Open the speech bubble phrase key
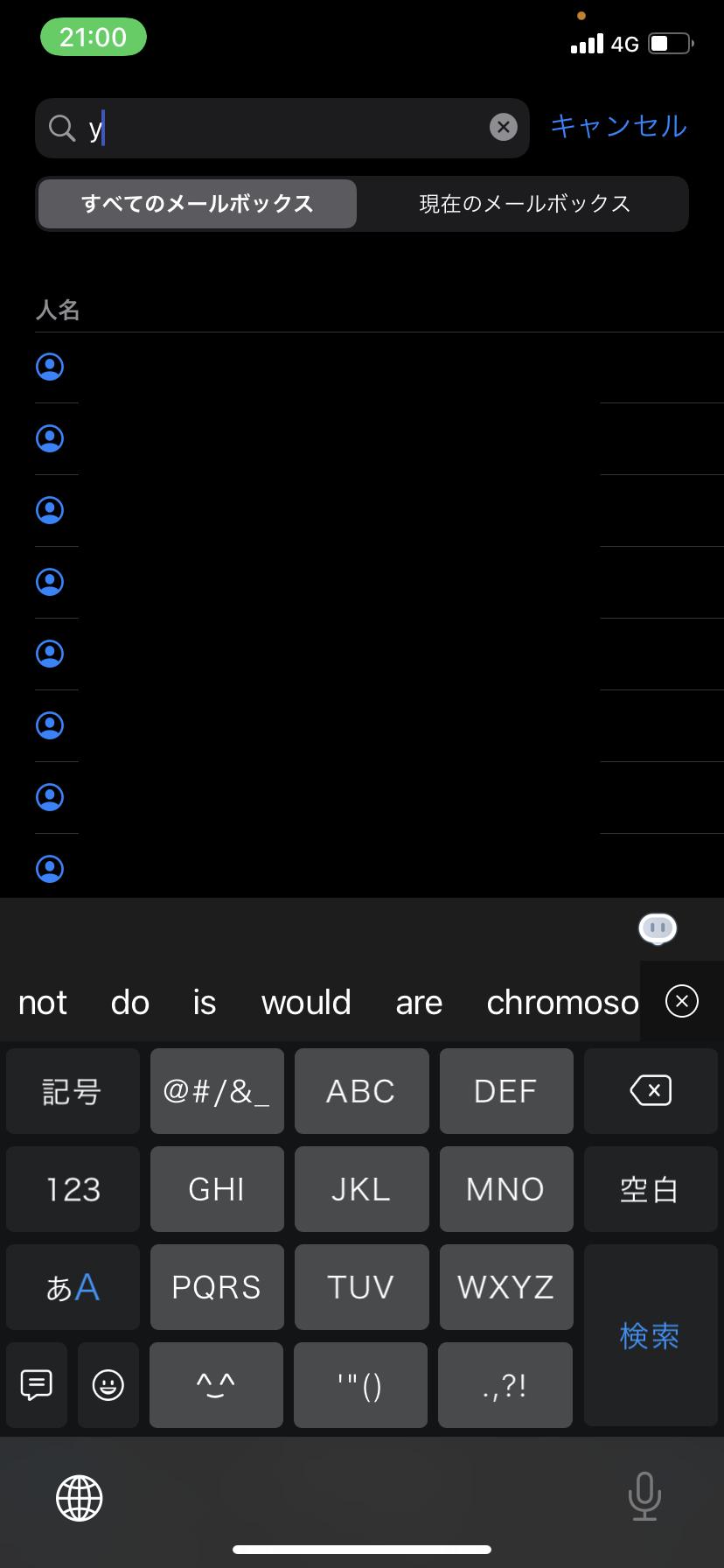Screen dimensions: 724x1568 pyautogui.click(x=37, y=1384)
